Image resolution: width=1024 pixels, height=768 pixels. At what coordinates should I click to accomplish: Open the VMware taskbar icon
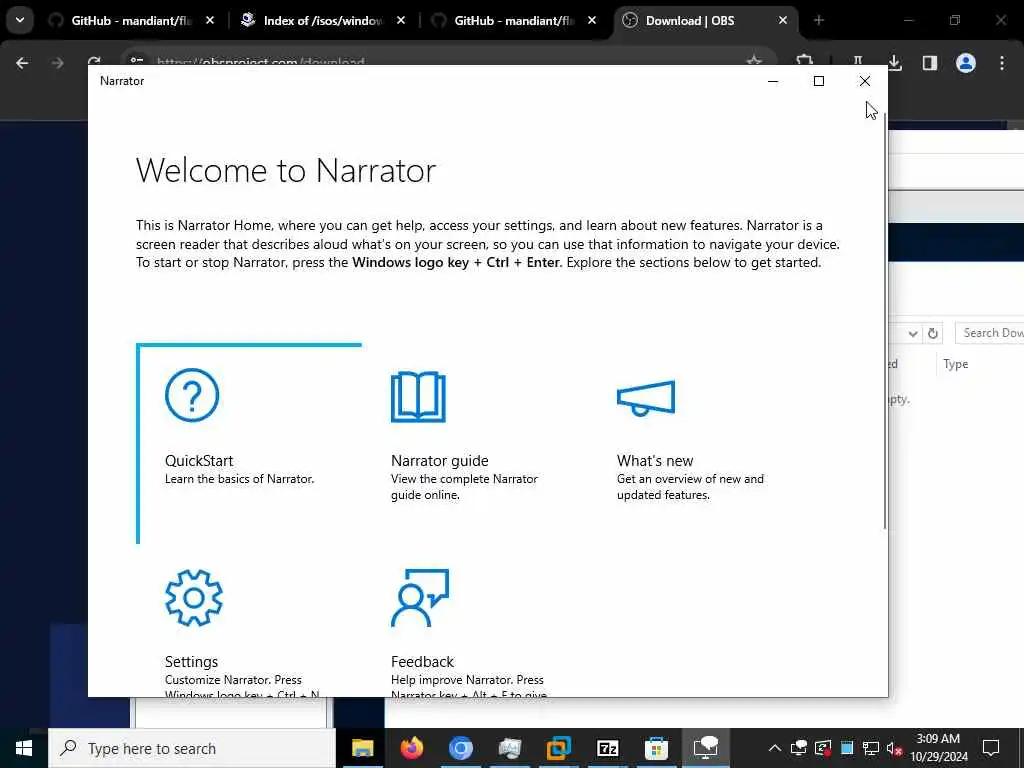pyautogui.click(x=558, y=748)
